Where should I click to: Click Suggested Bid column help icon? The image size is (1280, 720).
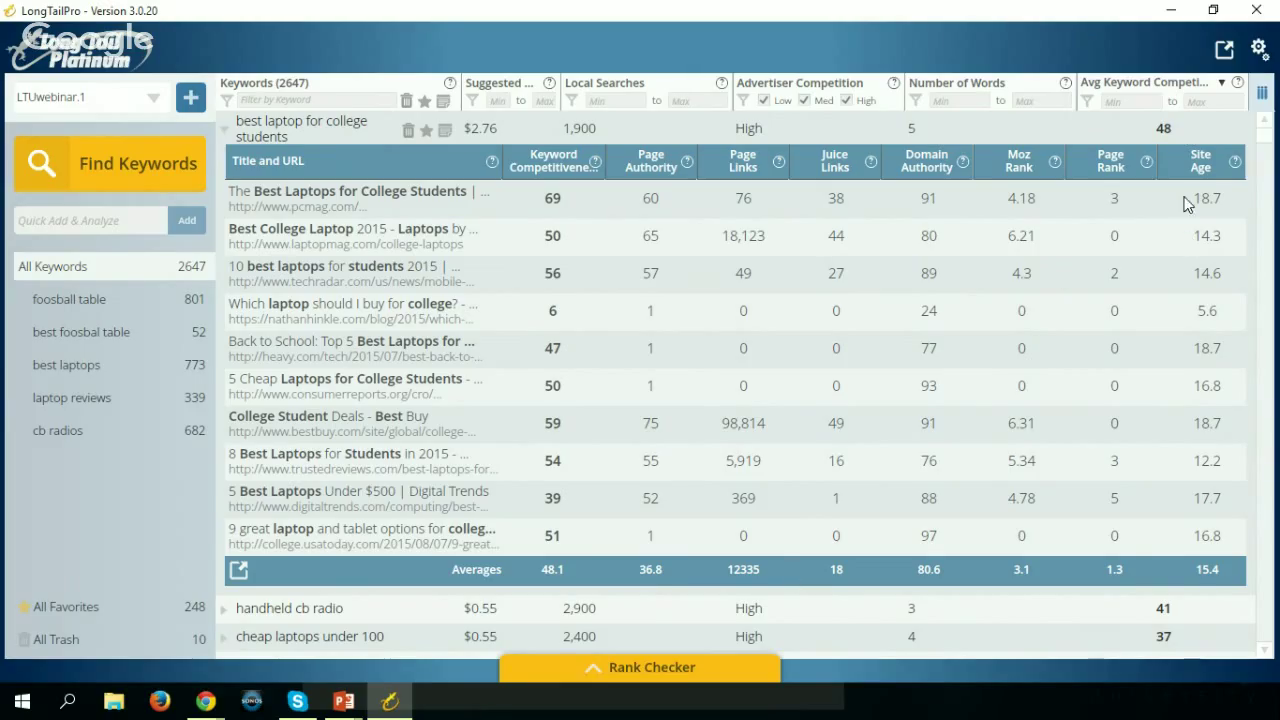pyautogui.click(x=550, y=83)
